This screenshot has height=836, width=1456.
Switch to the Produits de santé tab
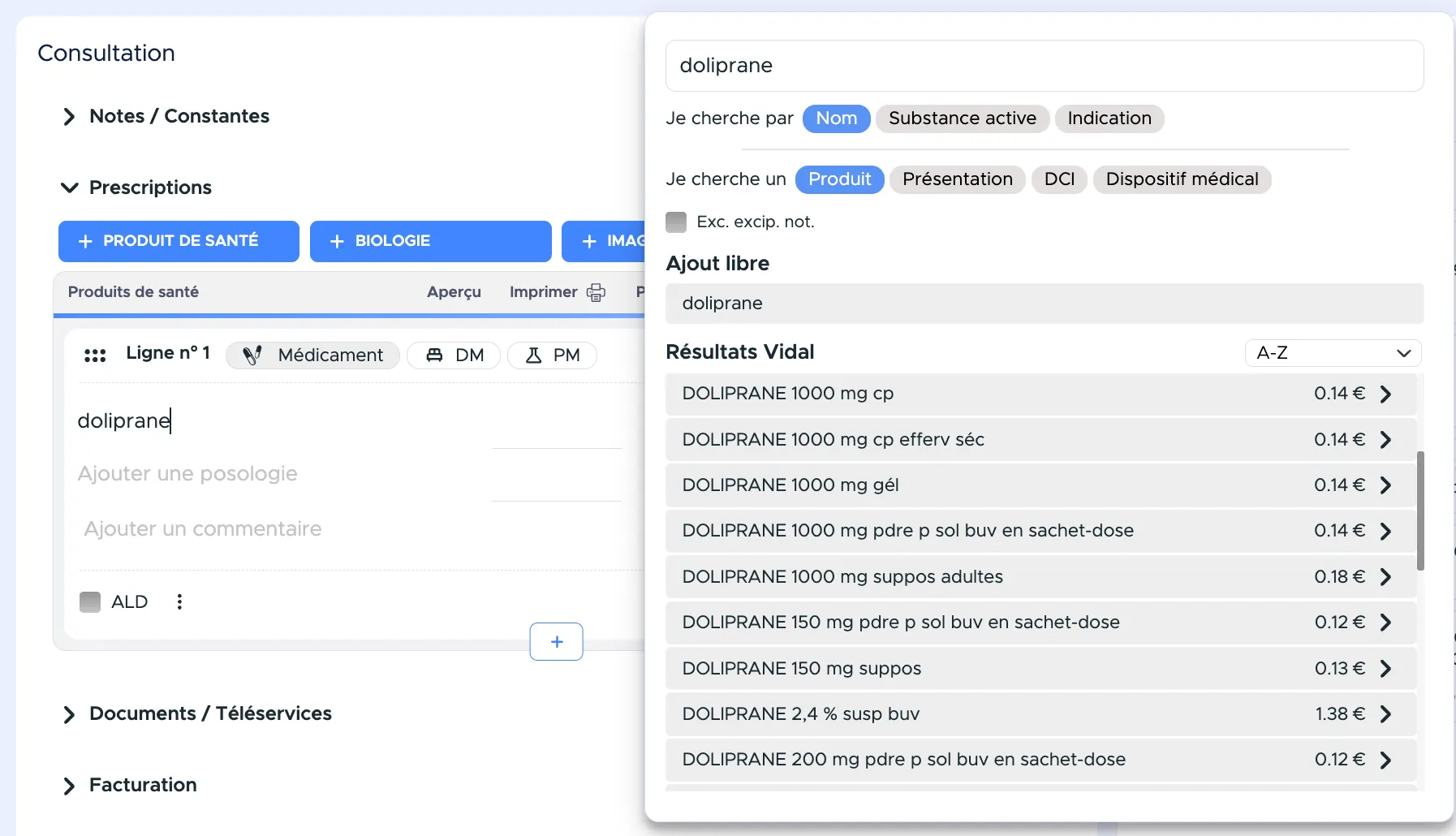tap(133, 292)
